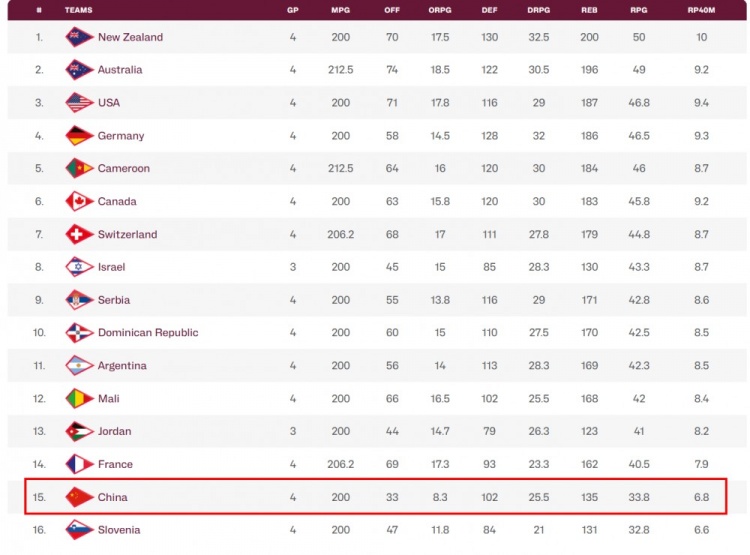Click the Mali flag icon

[x=79, y=398]
